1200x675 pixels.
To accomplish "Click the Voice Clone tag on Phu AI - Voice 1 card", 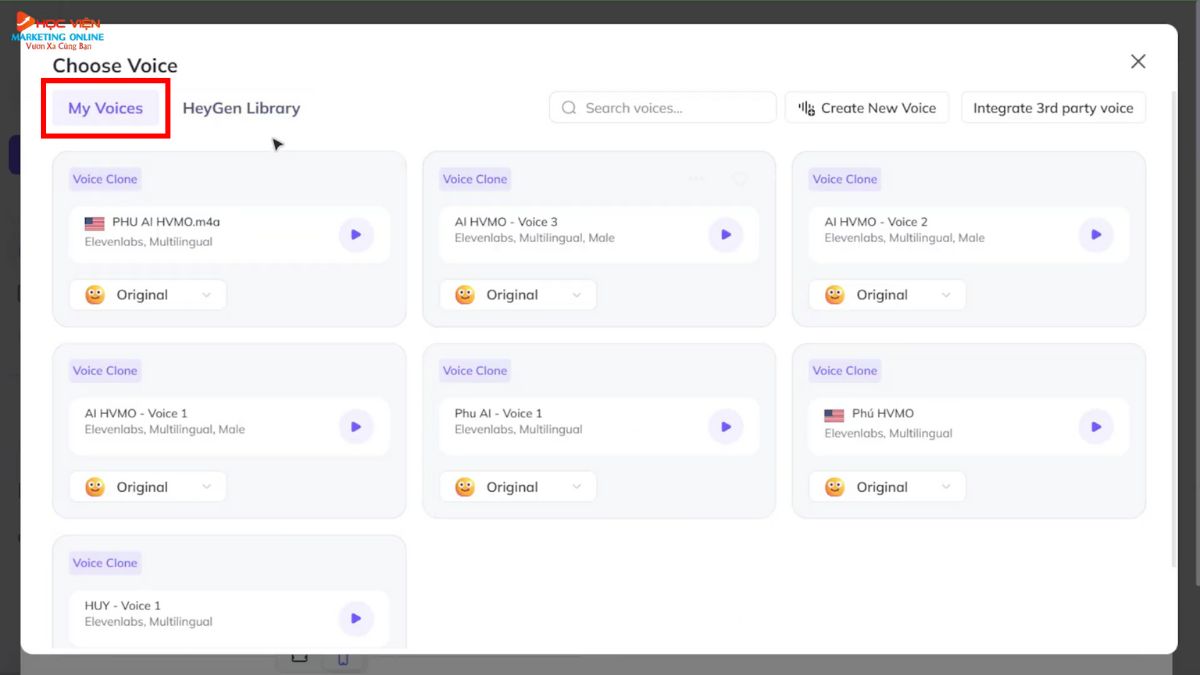I will click(x=475, y=371).
